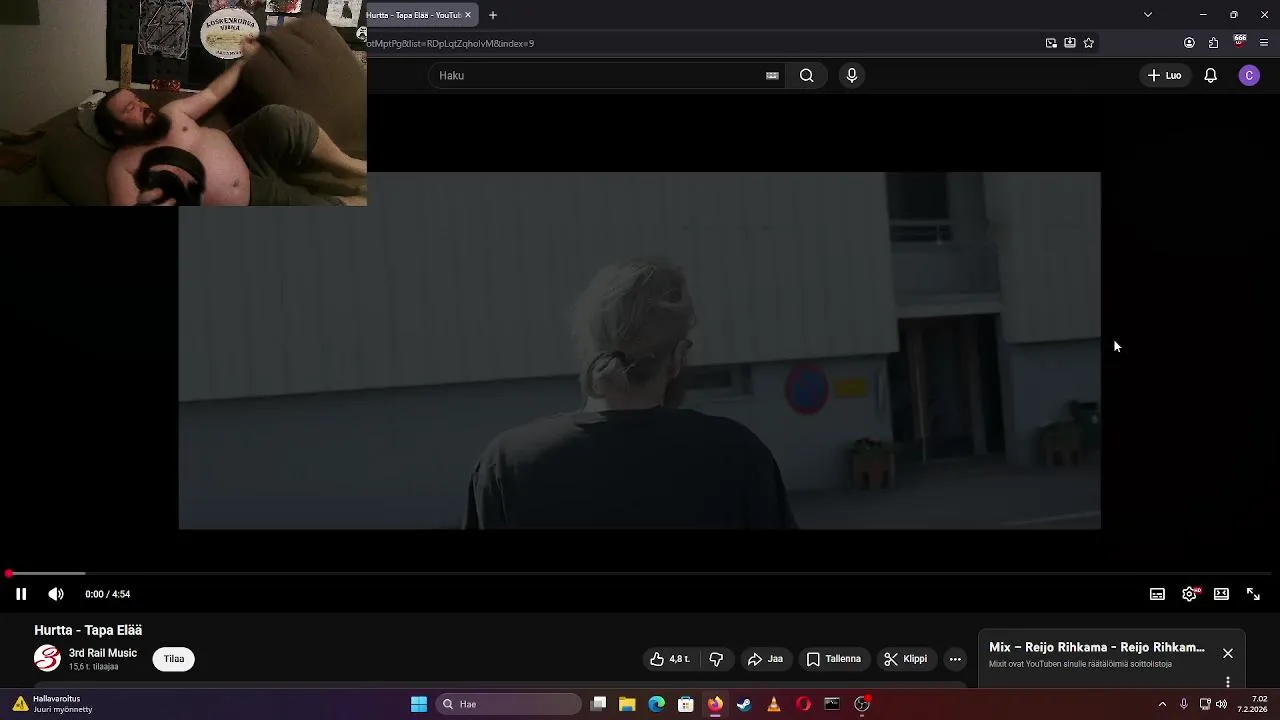Viewport: 1280px width, 720px height.
Task: Open the Firefox hamburger menu
Action: (x=1265, y=43)
